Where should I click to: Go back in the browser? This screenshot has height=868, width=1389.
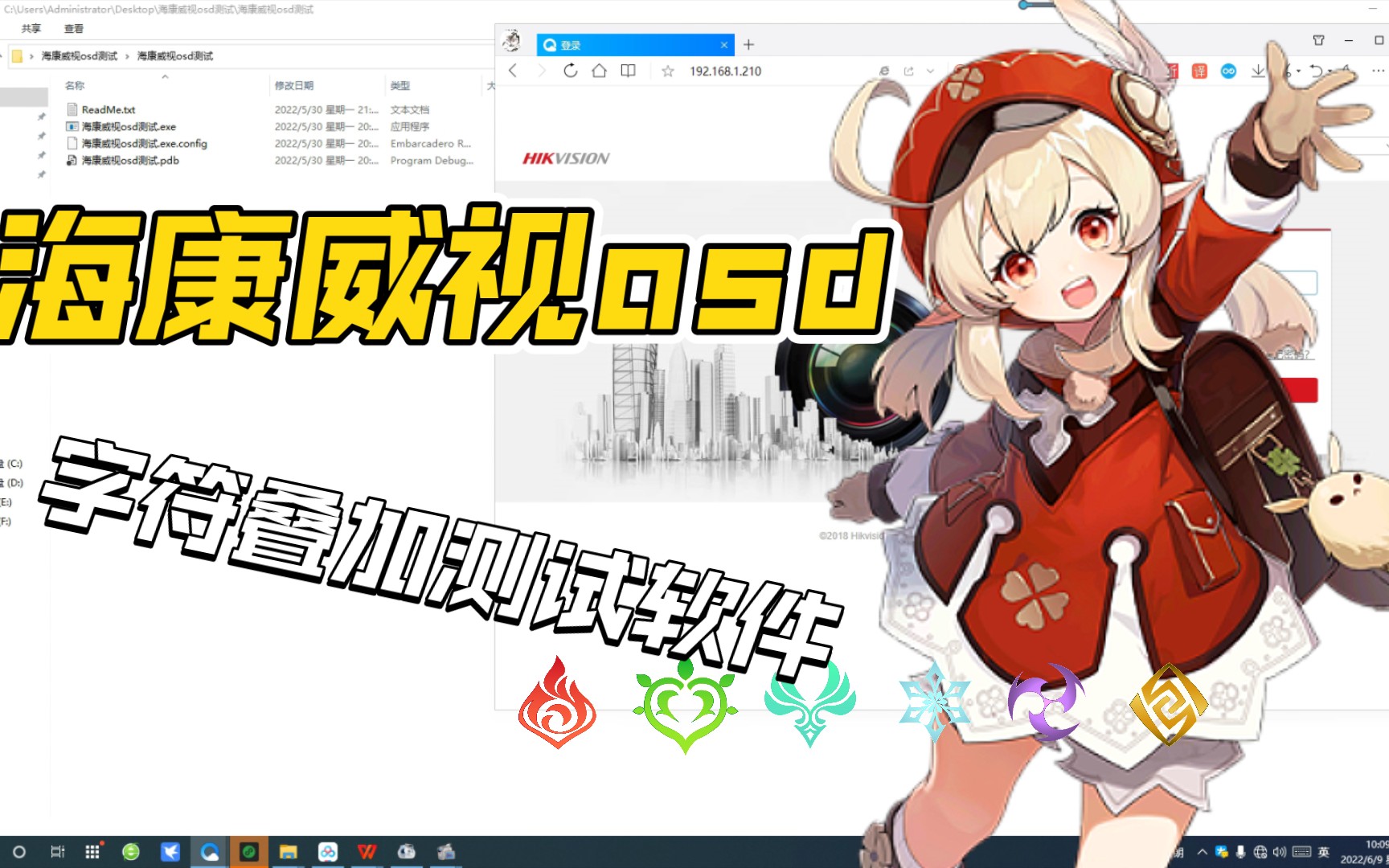(513, 71)
